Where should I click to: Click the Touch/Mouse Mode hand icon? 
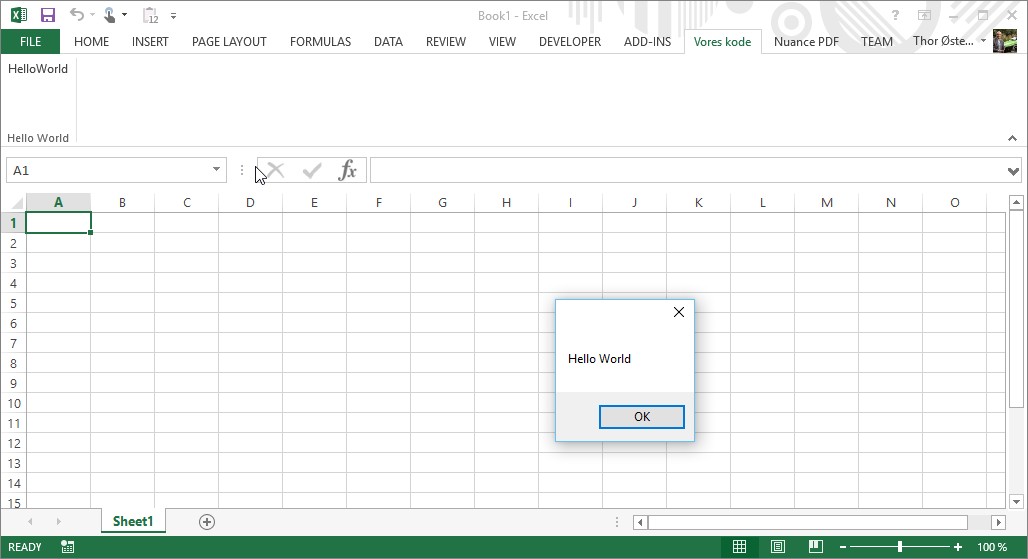point(110,15)
